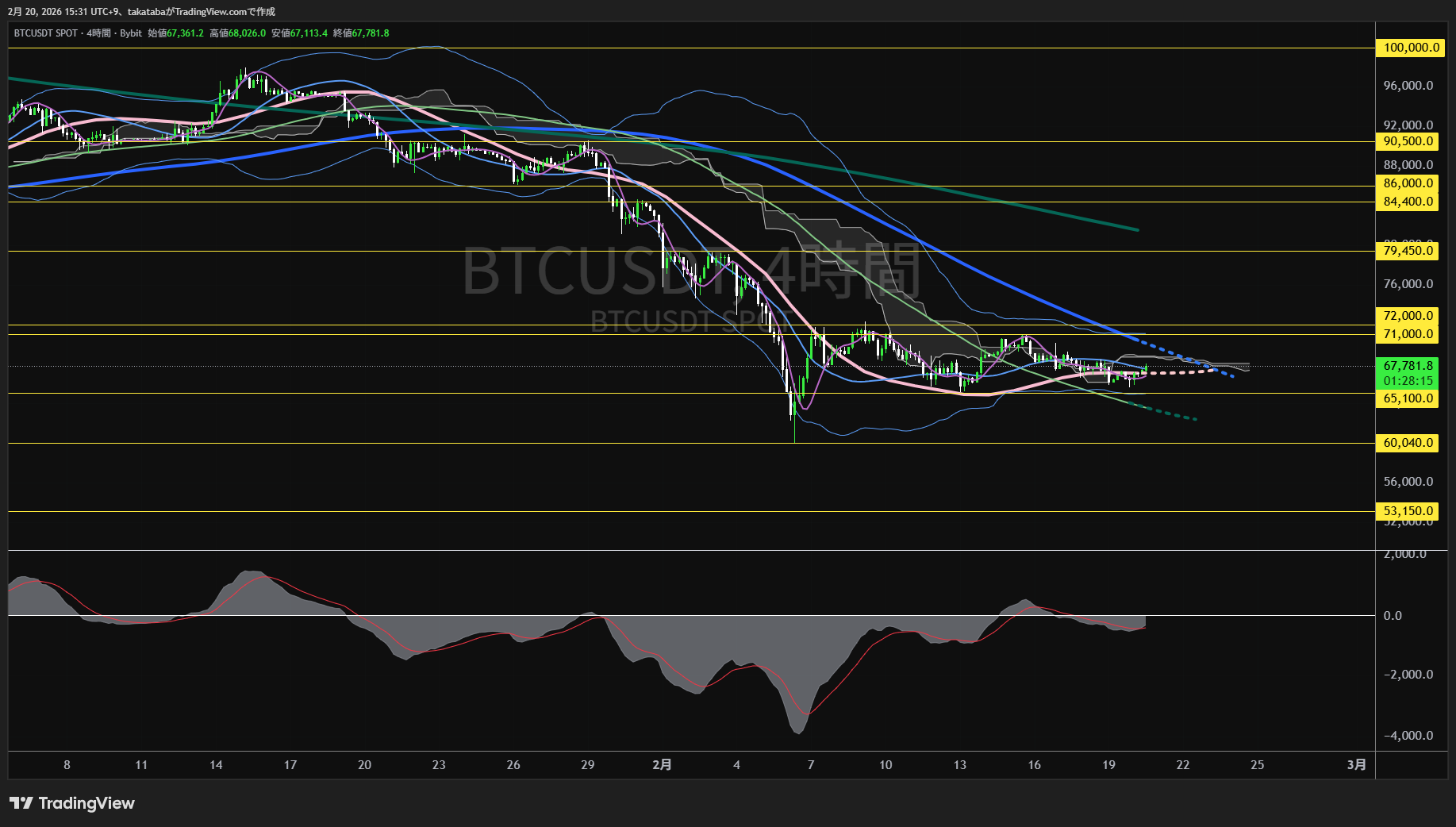The height and width of the screenshot is (827, 1456).
Task: Select the 90,500.0 horizontal line price label
Action: tap(1408, 141)
